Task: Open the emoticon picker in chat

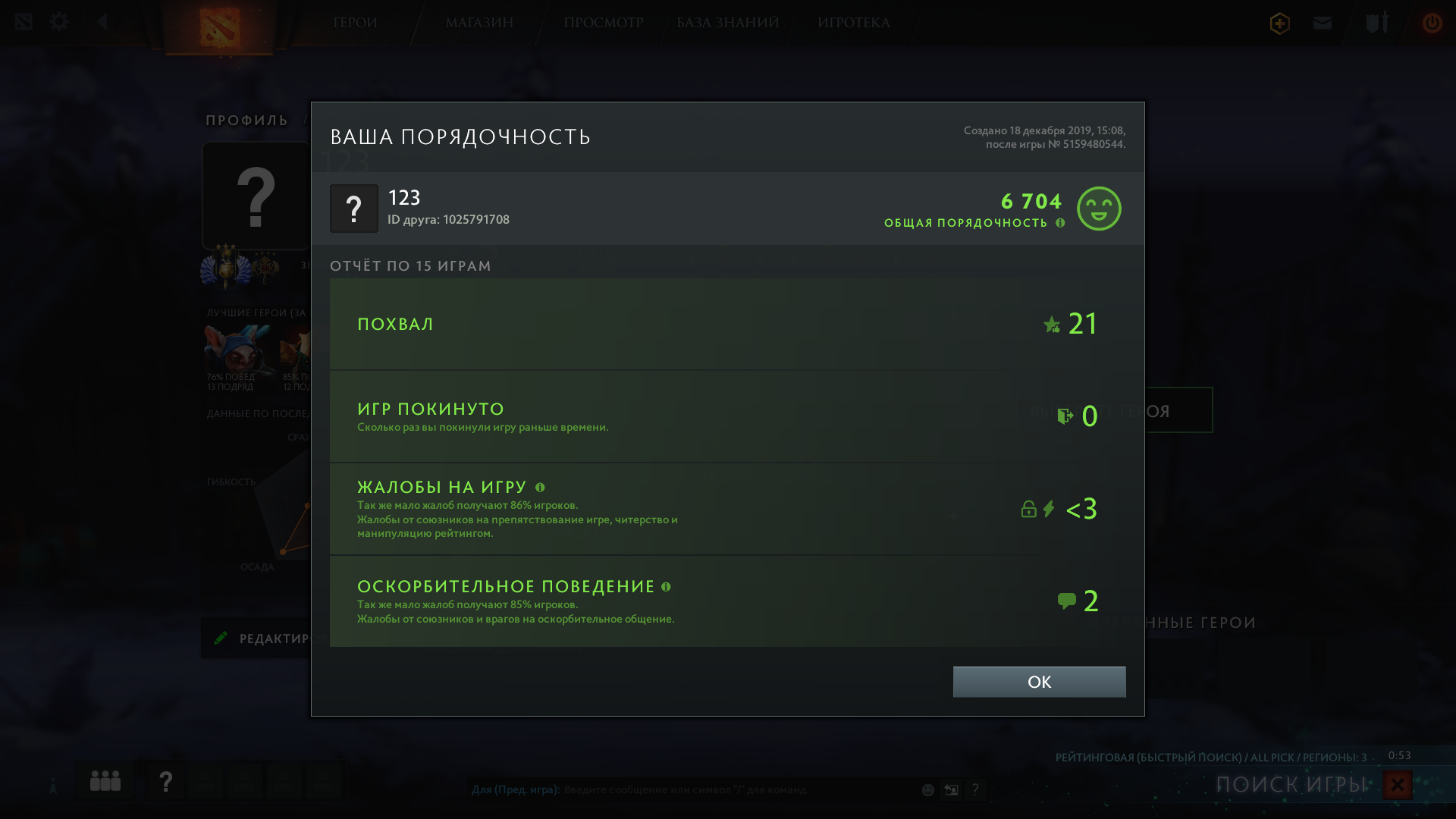Action: point(927,790)
